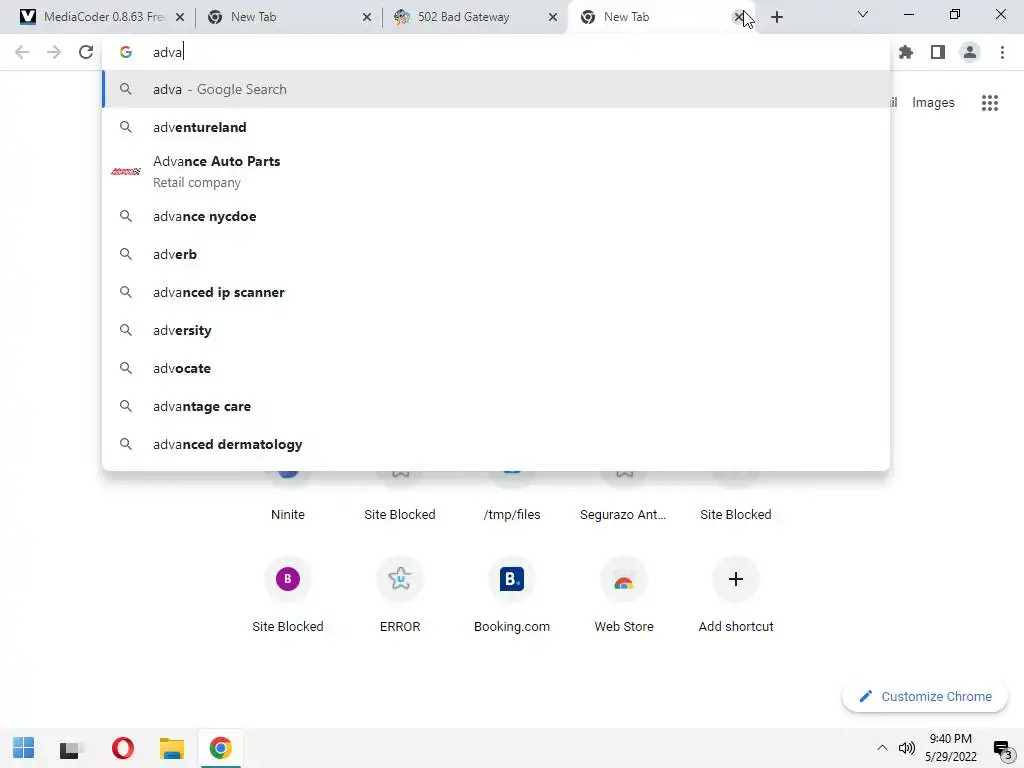Click the Chrome taskbar icon
Screen dimensions: 1024x768
click(x=221, y=748)
